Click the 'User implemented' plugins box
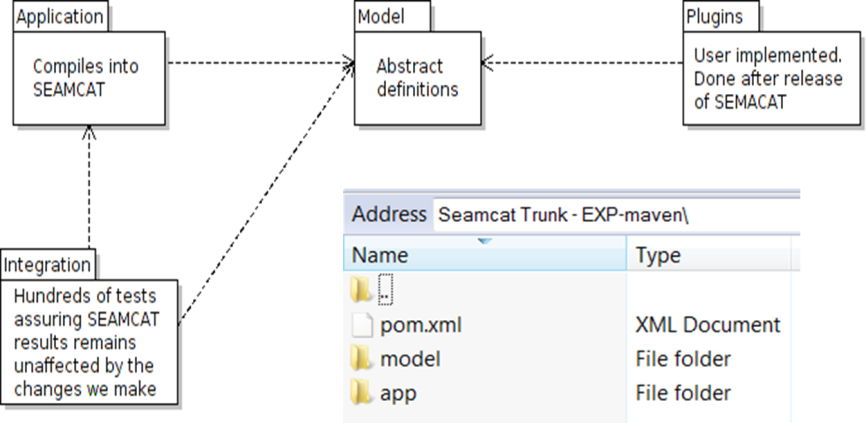866x423 pixels. click(x=771, y=78)
